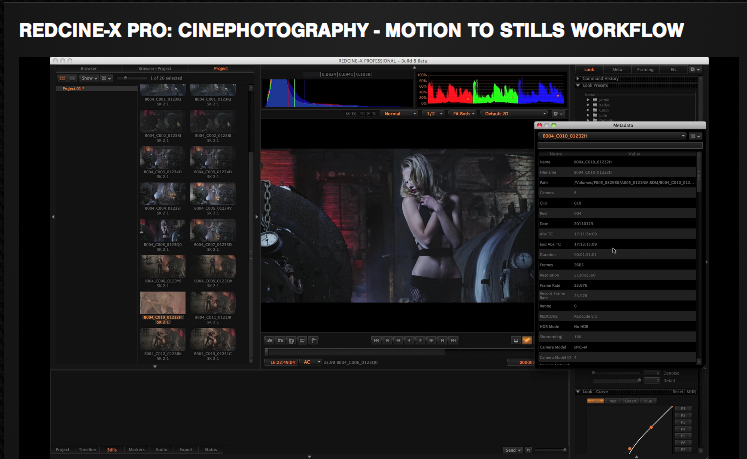The height and width of the screenshot is (459, 747).
Task: Select the highlighted B004_C010 clip thumbnail
Action: [x=162, y=304]
